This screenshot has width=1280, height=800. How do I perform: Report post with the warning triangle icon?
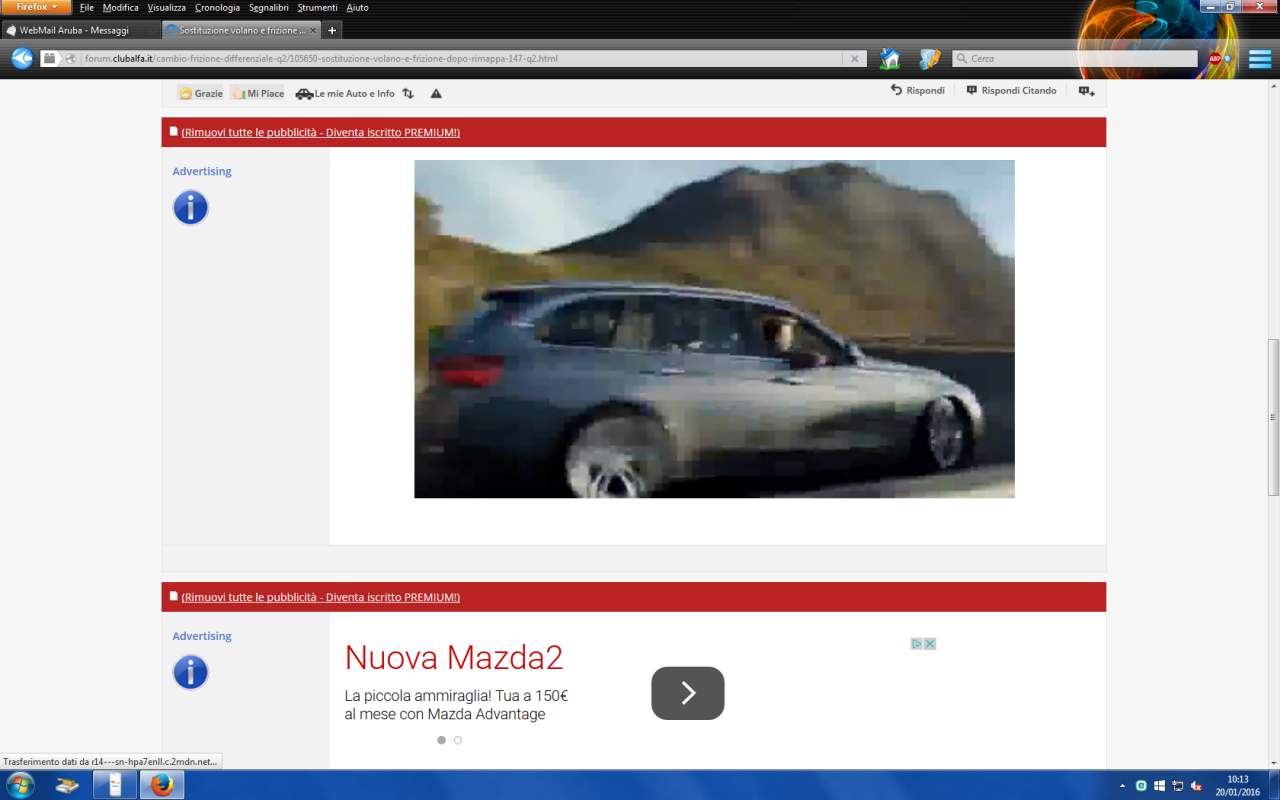coord(436,93)
